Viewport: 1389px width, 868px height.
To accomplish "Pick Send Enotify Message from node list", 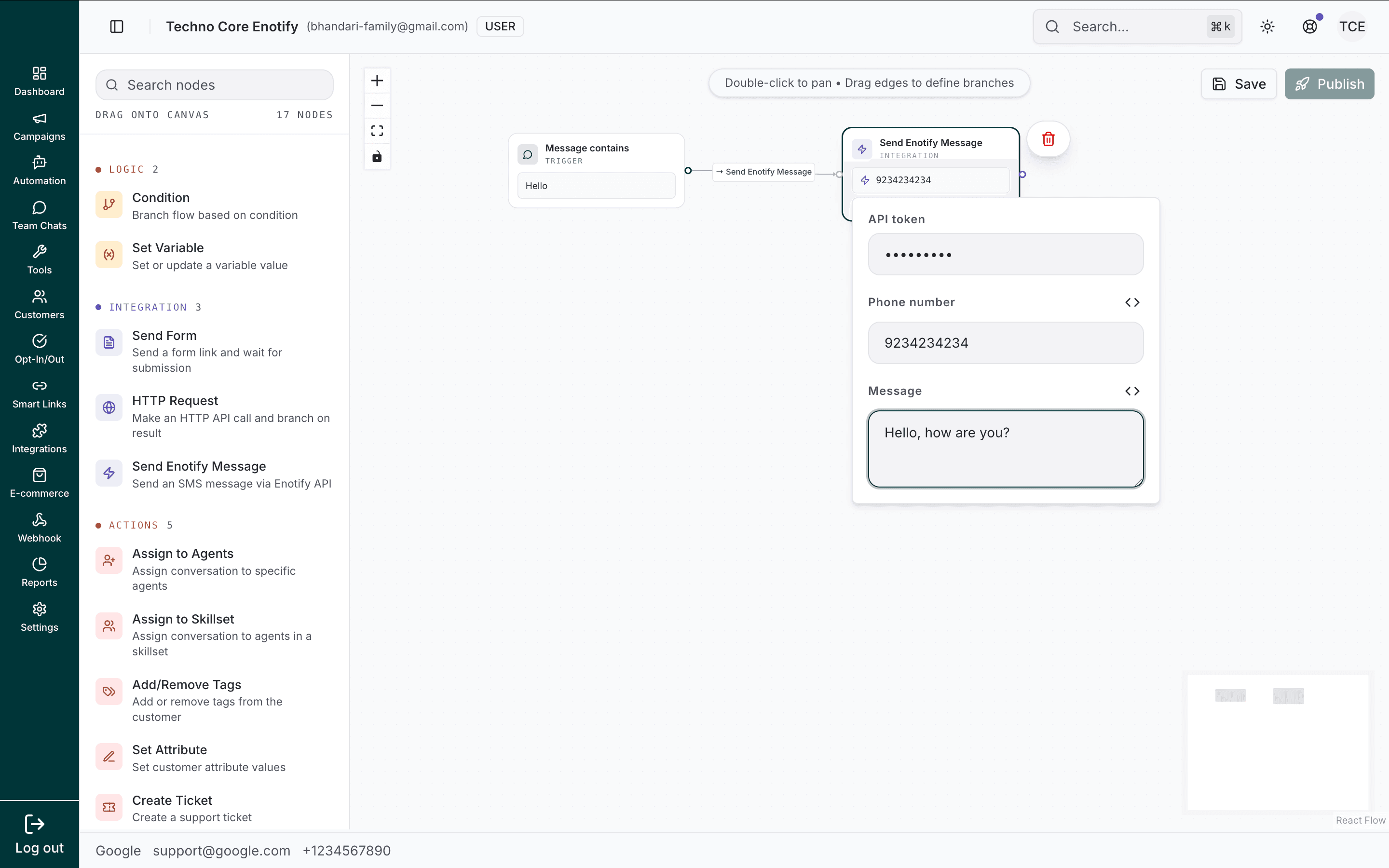I will tap(214, 474).
